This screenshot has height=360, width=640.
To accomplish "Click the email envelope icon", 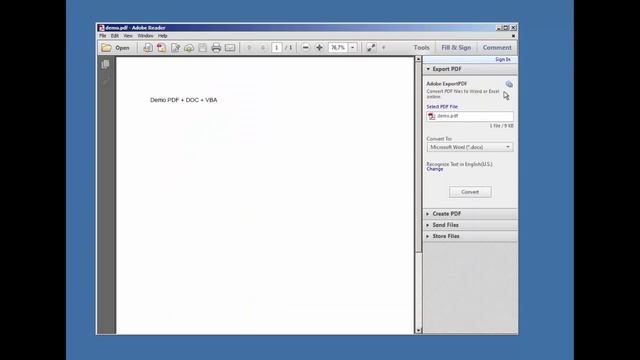I will (x=230, y=48).
